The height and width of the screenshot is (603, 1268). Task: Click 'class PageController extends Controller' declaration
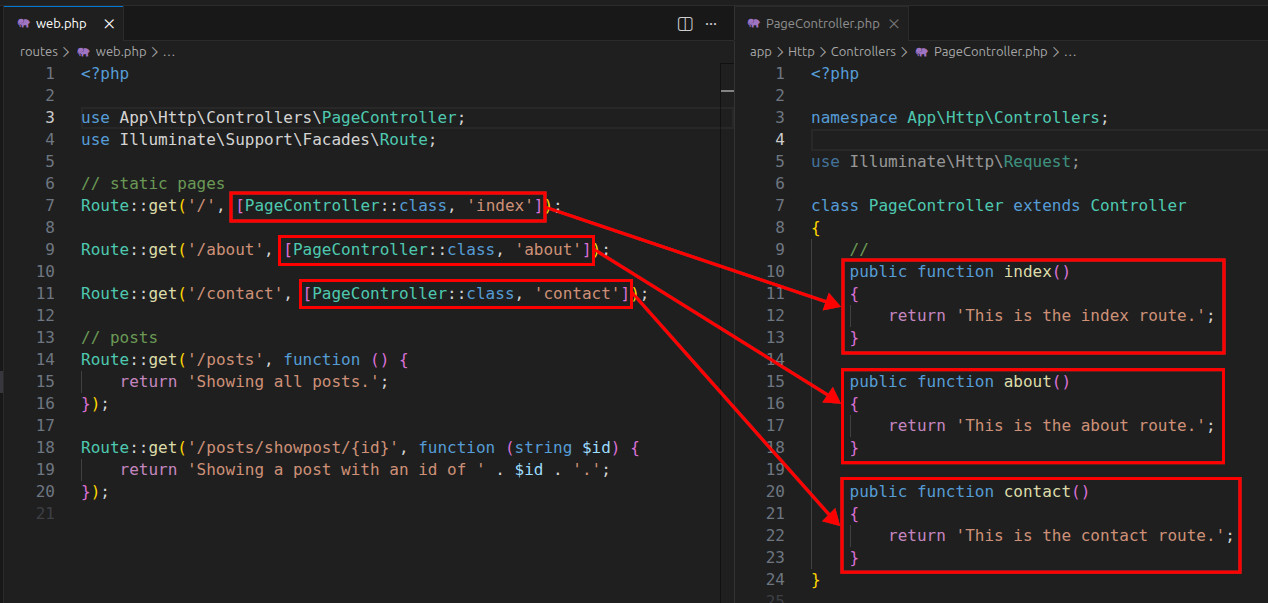click(999, 206)
